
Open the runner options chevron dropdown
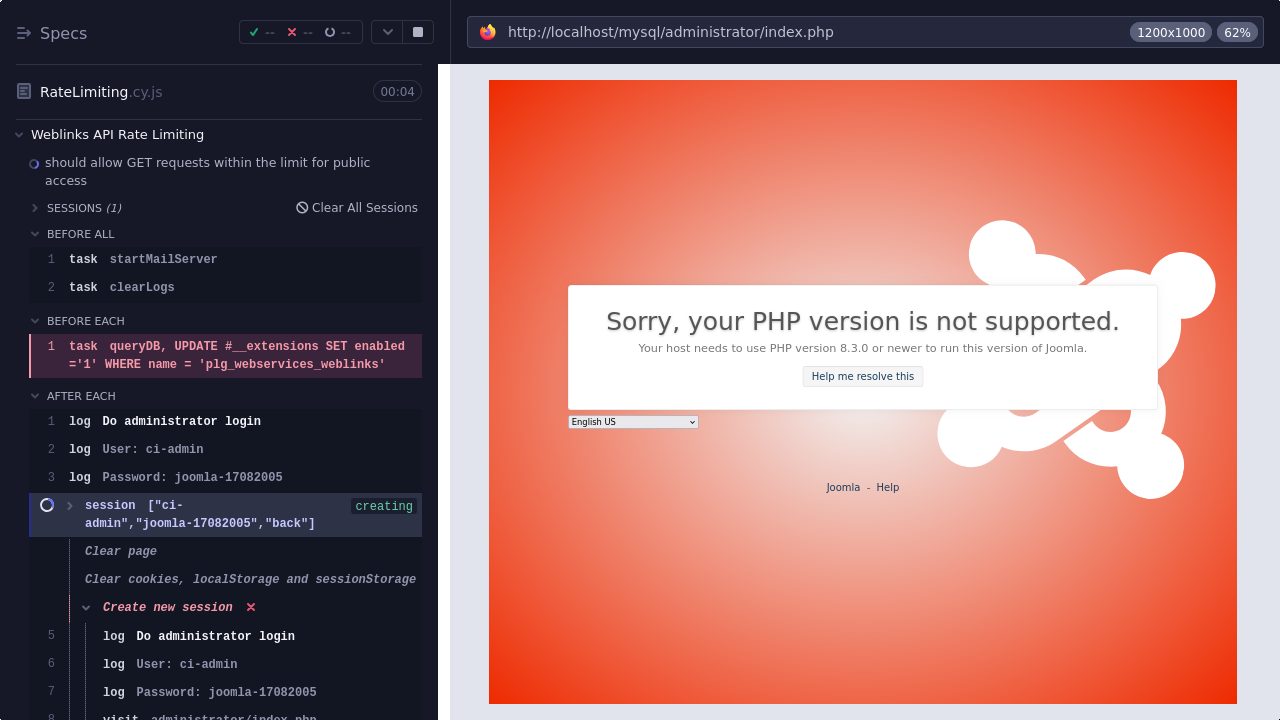[x=387, y=32]
